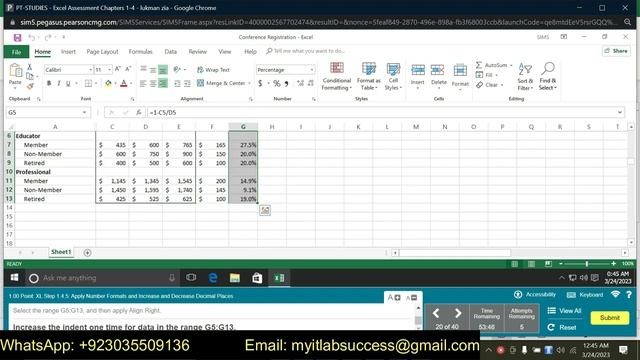Add a new sheet with the plus icon
640x360 pixels.
pyautogui.click(x=87, y=253)
